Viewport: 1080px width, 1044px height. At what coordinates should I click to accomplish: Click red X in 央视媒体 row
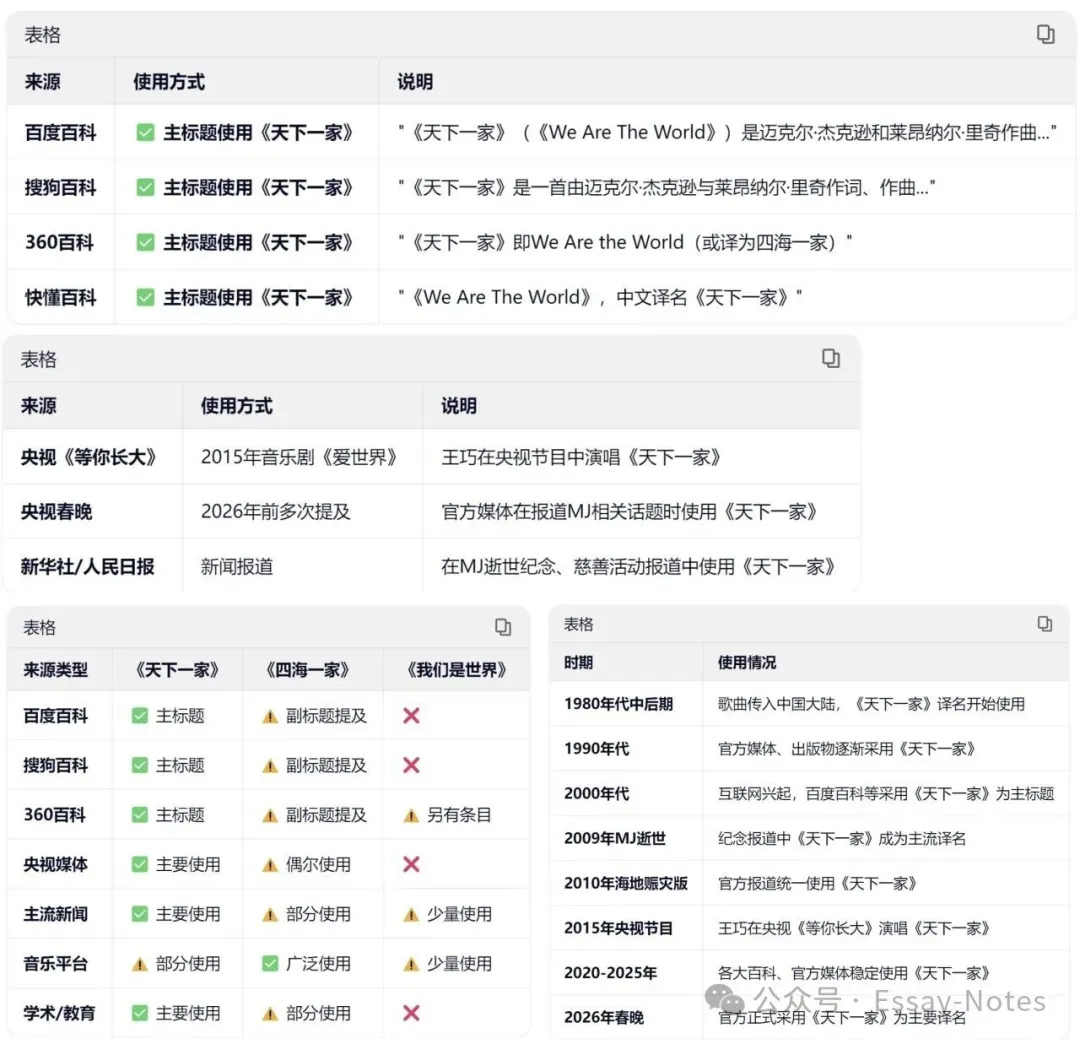[411, 864]
